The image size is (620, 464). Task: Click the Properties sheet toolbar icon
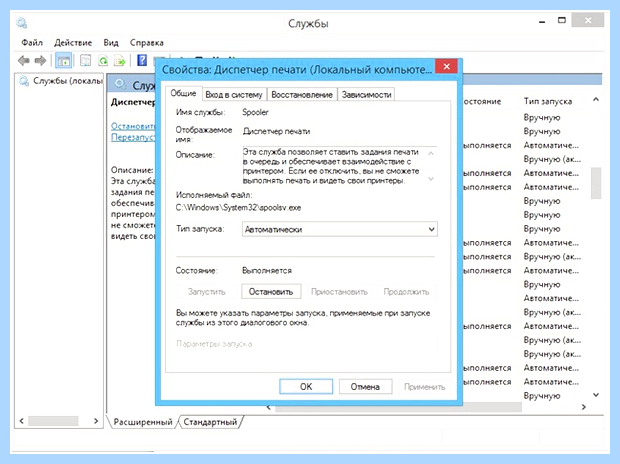coord(85,61)
